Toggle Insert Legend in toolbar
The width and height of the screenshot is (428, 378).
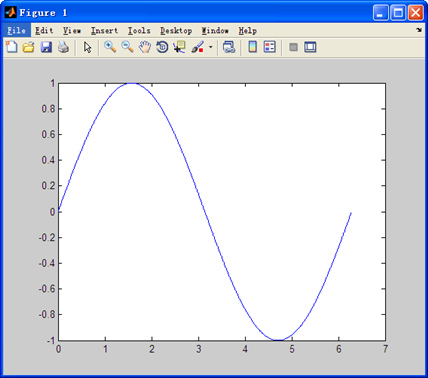pyautogui.click(x=270, y=47)
